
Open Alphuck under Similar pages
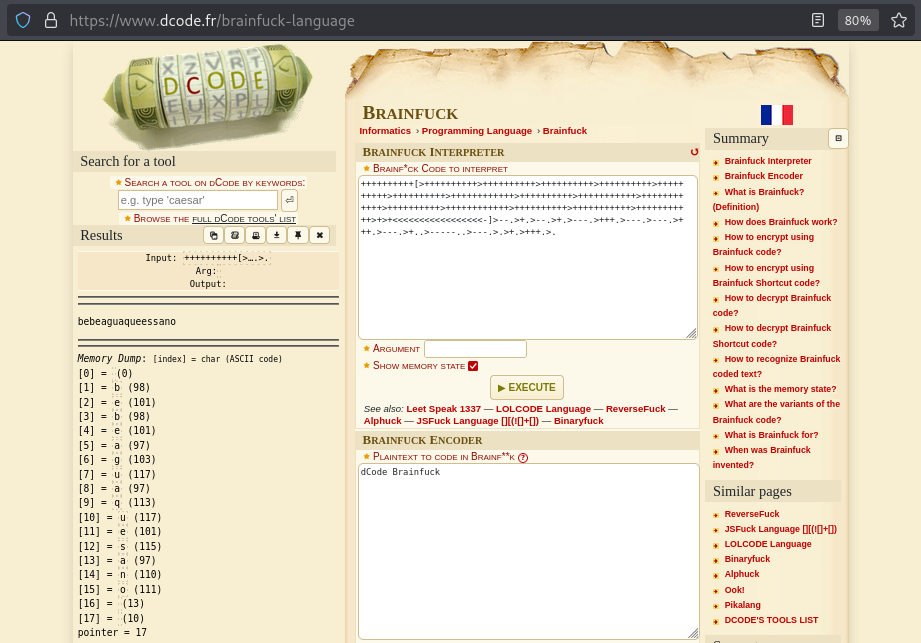coord(742,574)
